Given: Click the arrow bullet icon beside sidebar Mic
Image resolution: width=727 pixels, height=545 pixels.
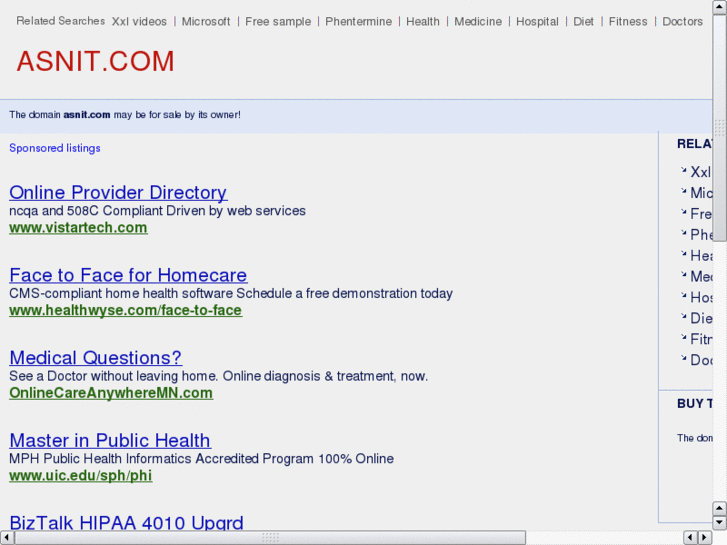Looking at the screenshot, I should pos(683,191).
